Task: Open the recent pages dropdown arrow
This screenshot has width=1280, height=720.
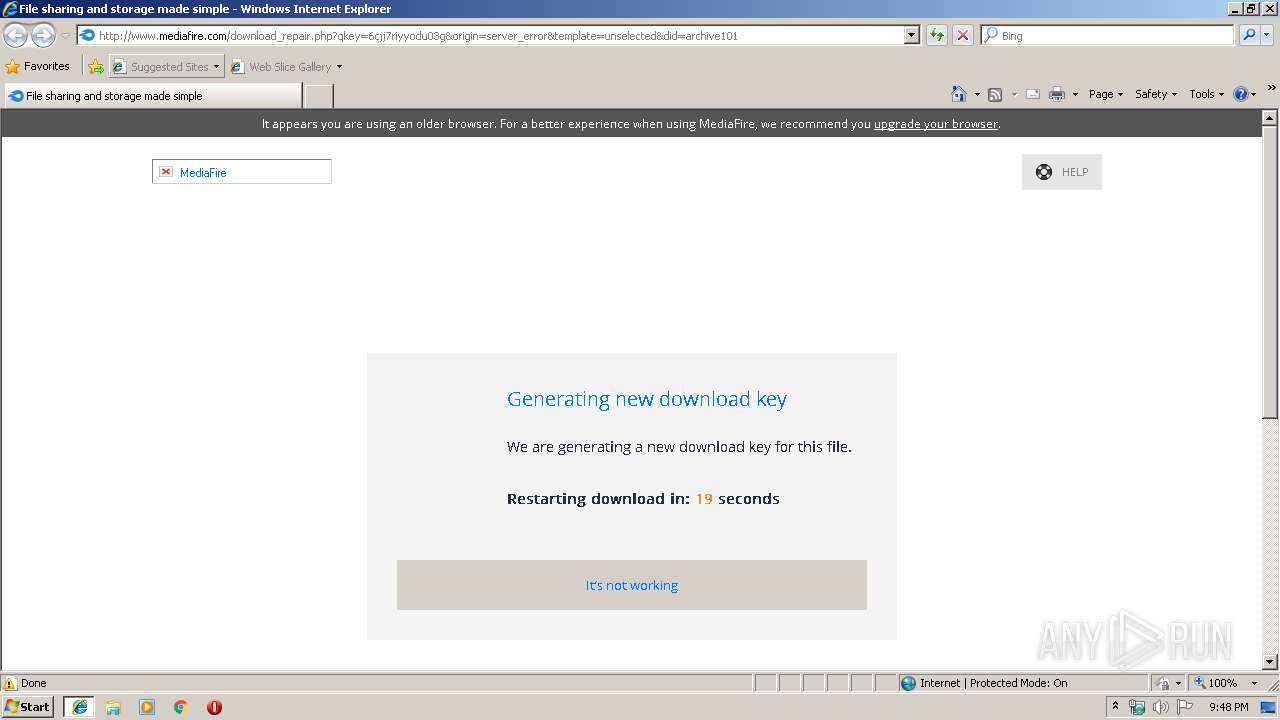Action: pos(65,35)
